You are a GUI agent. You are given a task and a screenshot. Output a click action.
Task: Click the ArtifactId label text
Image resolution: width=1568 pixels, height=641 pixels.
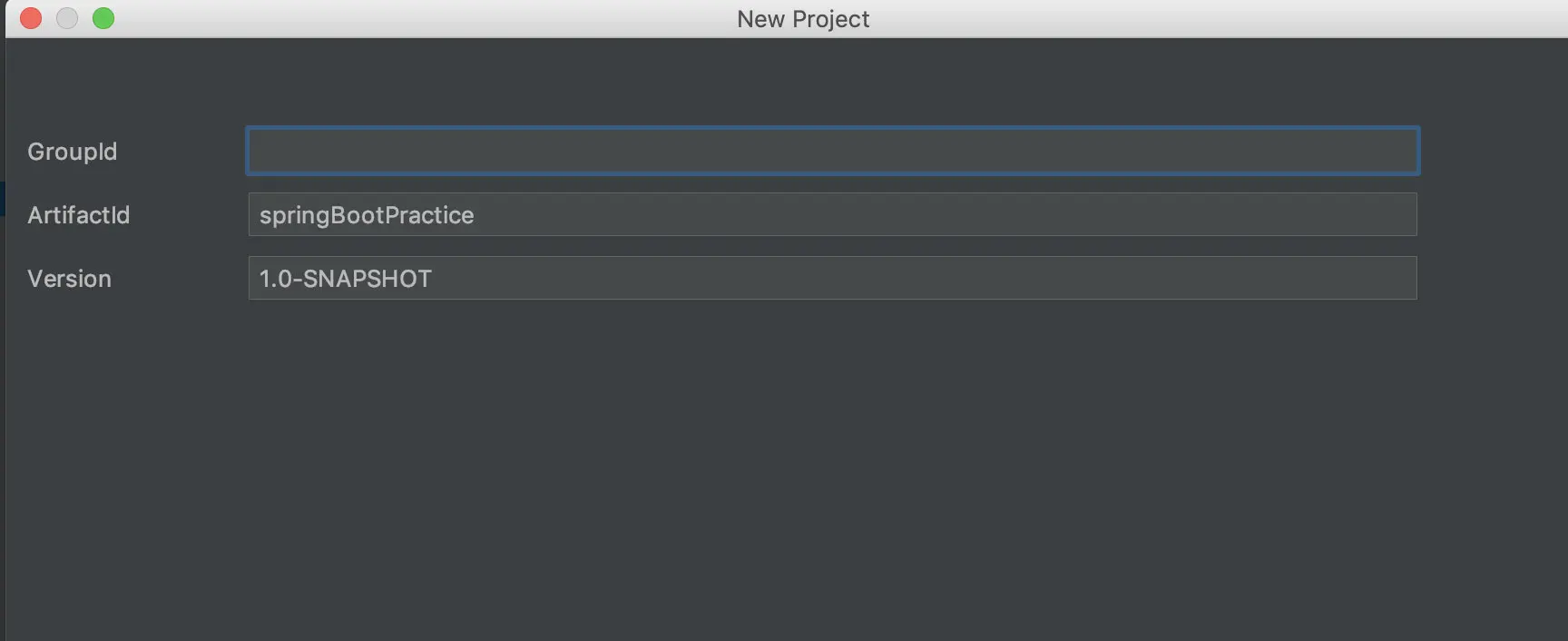78,215
